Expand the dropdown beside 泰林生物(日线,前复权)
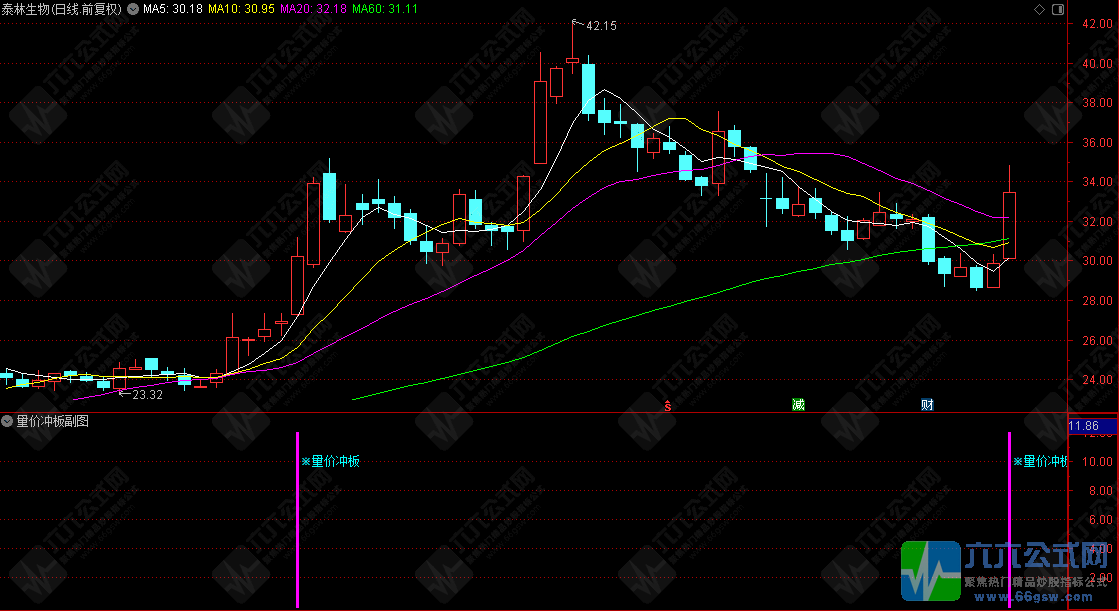The width and height of the screenshot is (1119, 611). (x=133, y=9)
